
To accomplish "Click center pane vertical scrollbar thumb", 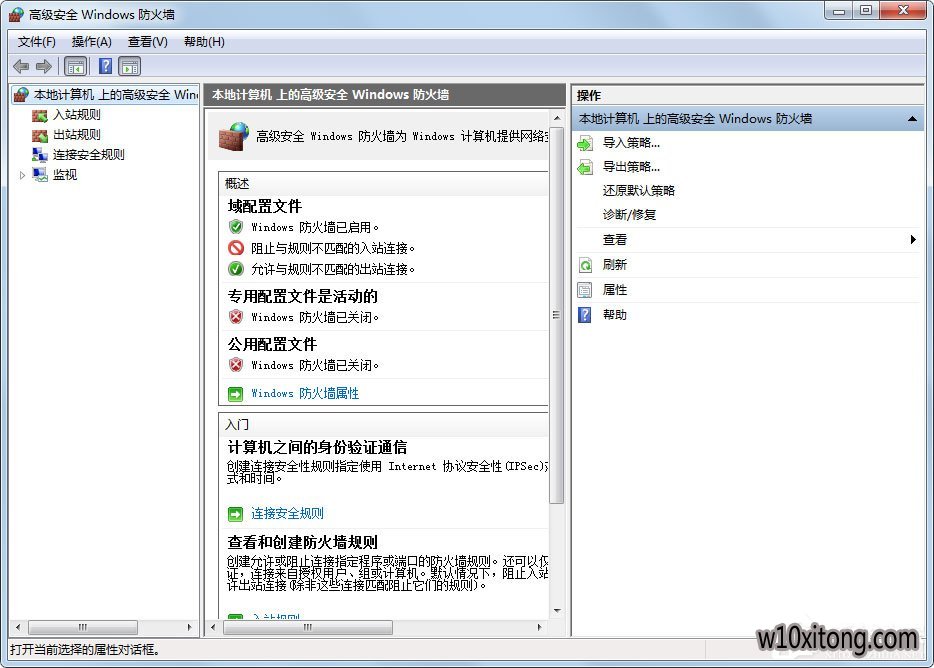I will [x=556, y=315].
